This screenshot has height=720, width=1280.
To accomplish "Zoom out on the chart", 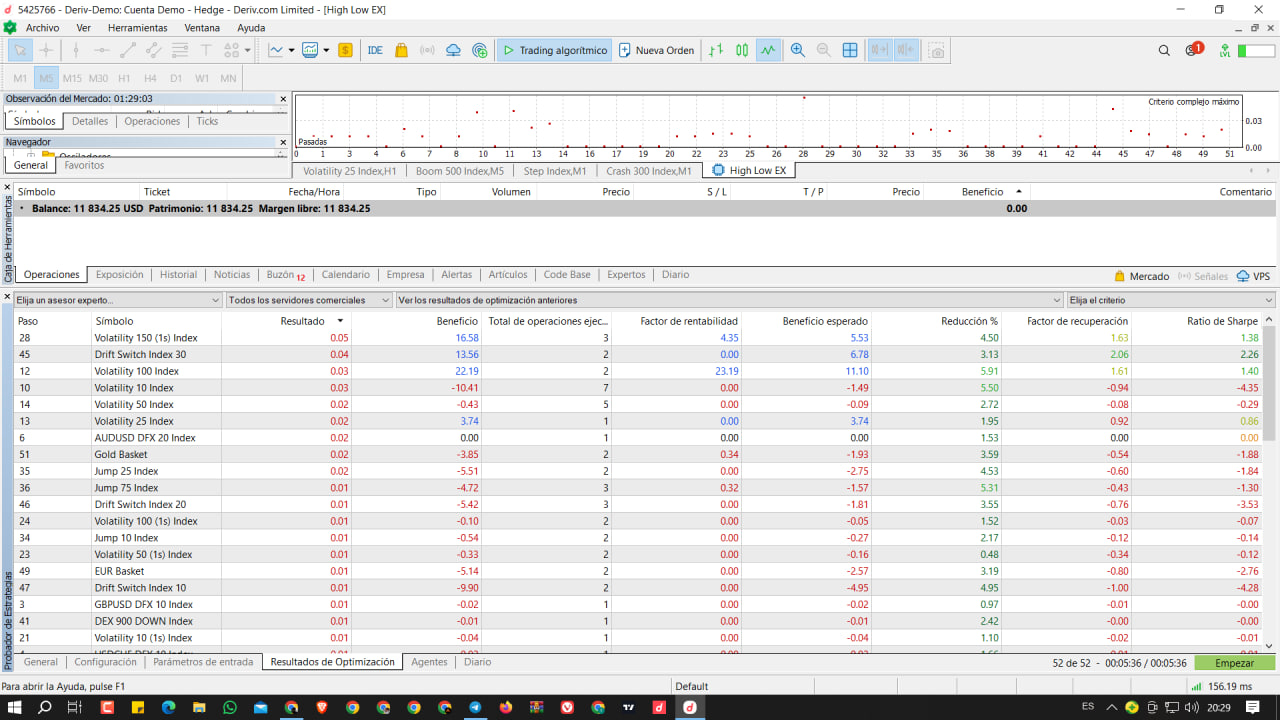I will coord(824,50).
